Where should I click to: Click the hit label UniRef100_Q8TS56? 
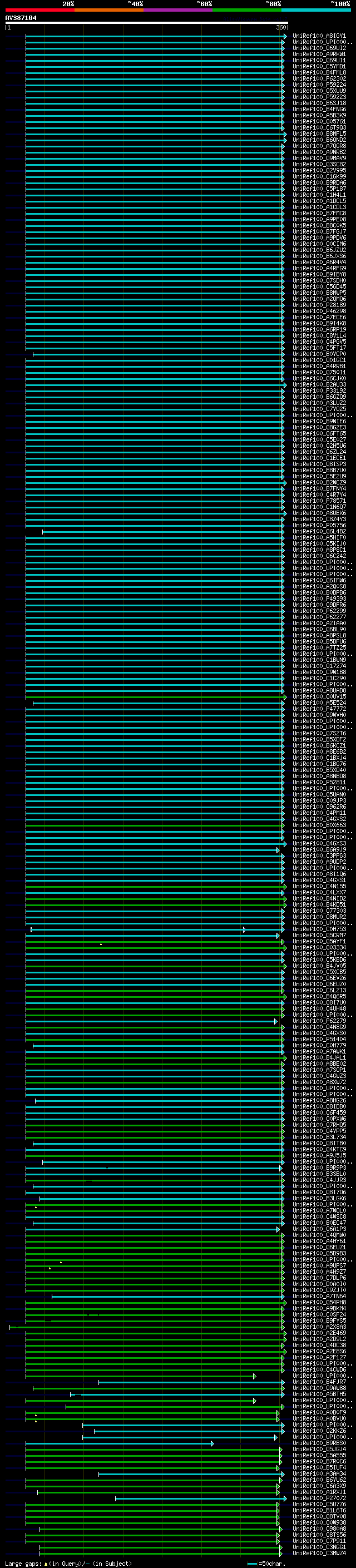[319, 1535]
